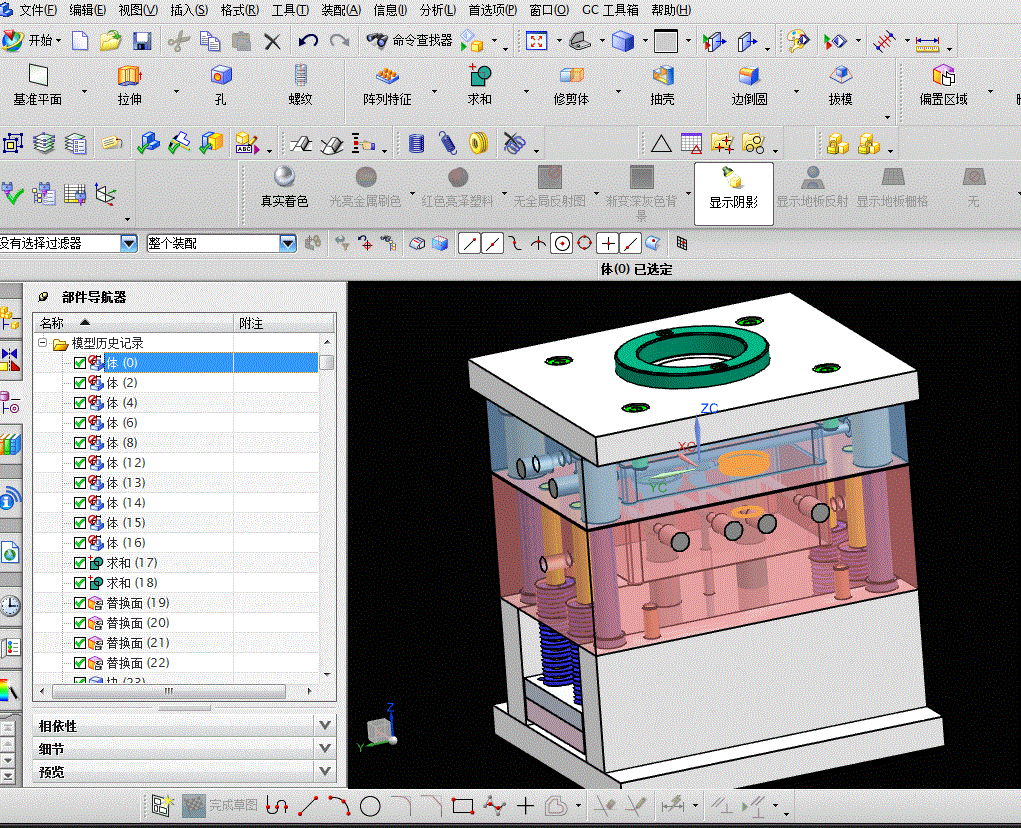Image resolution: width=1021 pixels, height=828 pixels.
Task: Click the Delete X icon
Action: tap(272, 42)
